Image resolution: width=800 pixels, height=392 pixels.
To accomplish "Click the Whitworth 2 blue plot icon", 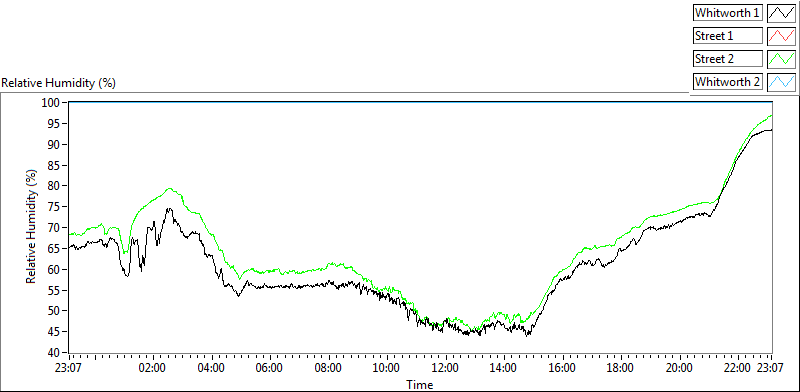I will (x=781, y=81).
